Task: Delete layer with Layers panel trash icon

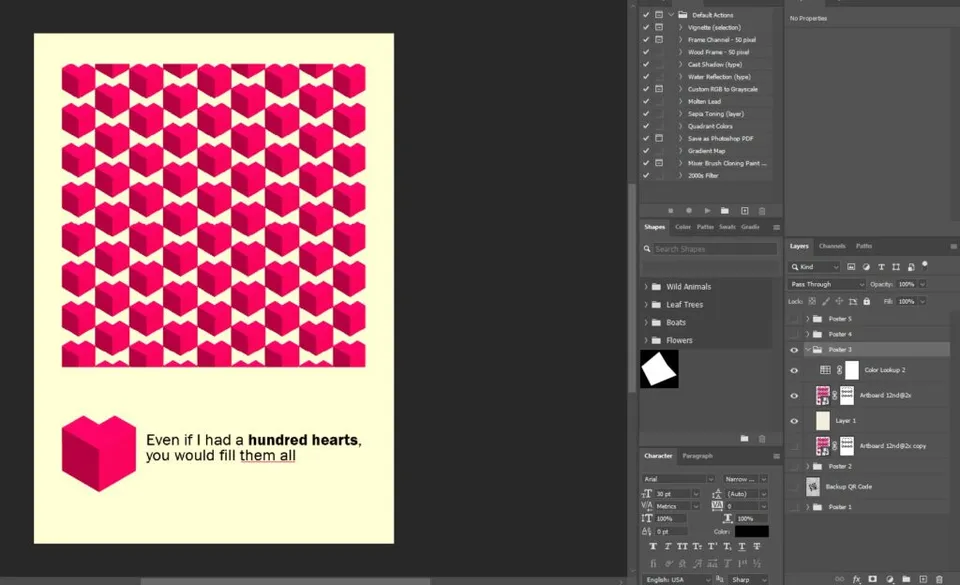Action: point(939,579)
